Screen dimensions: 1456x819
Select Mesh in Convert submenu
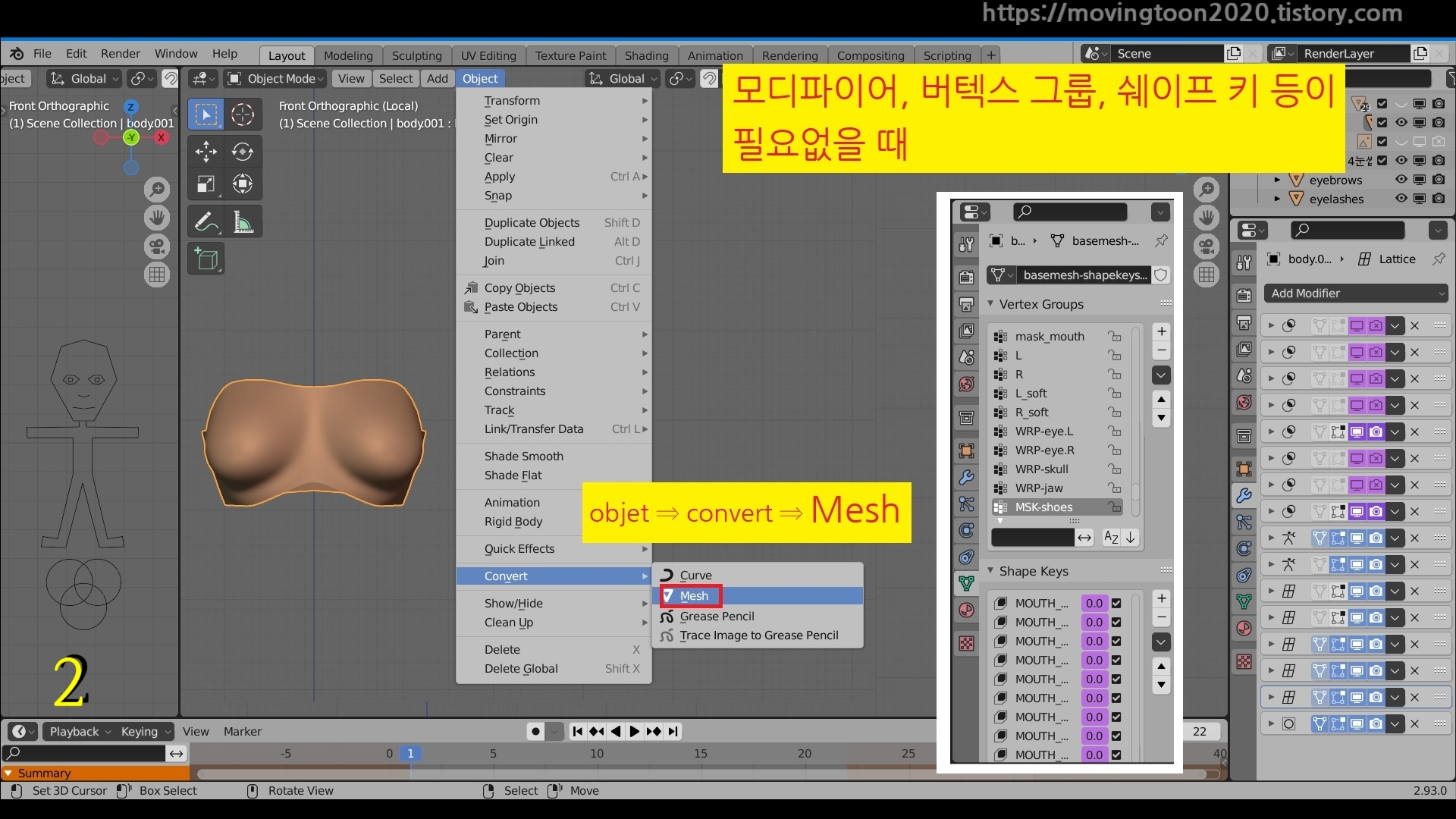[x=758, y=596]
